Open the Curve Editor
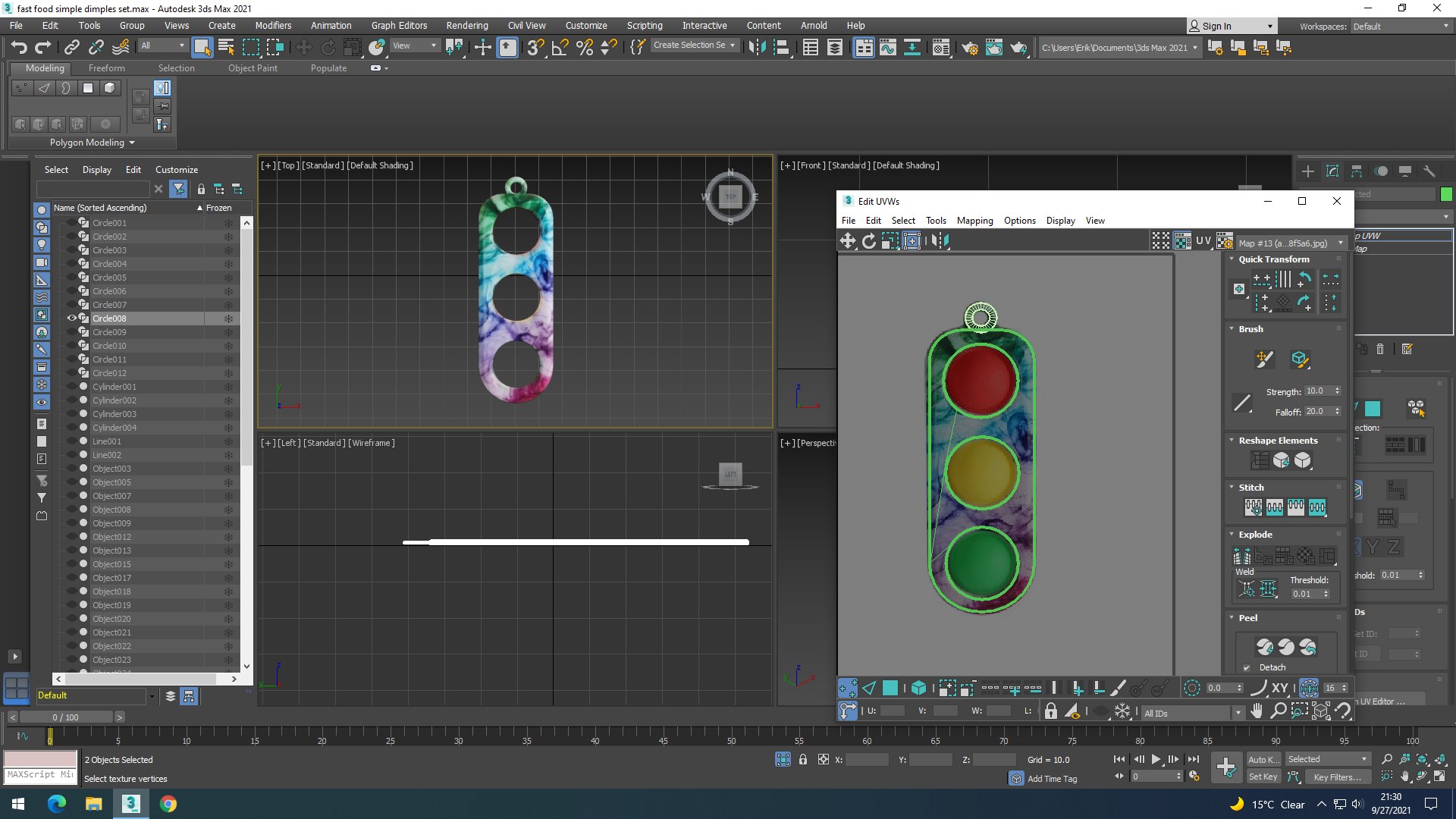 click(x=888, y=48)
